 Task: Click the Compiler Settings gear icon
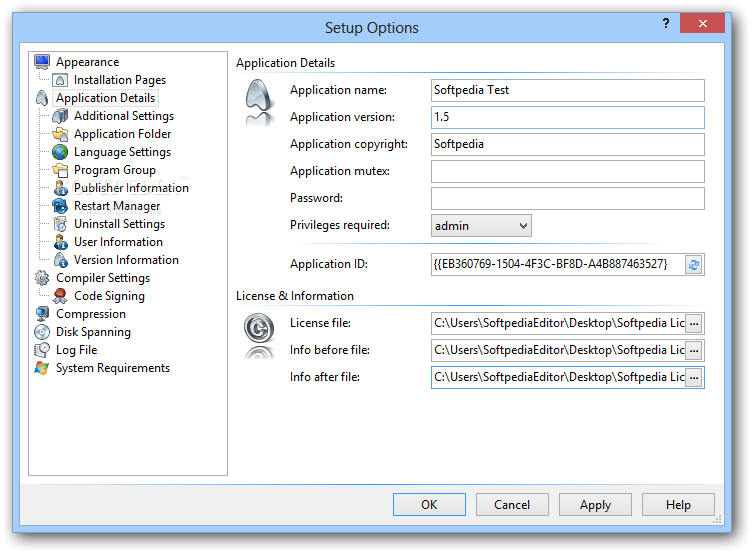42,278
